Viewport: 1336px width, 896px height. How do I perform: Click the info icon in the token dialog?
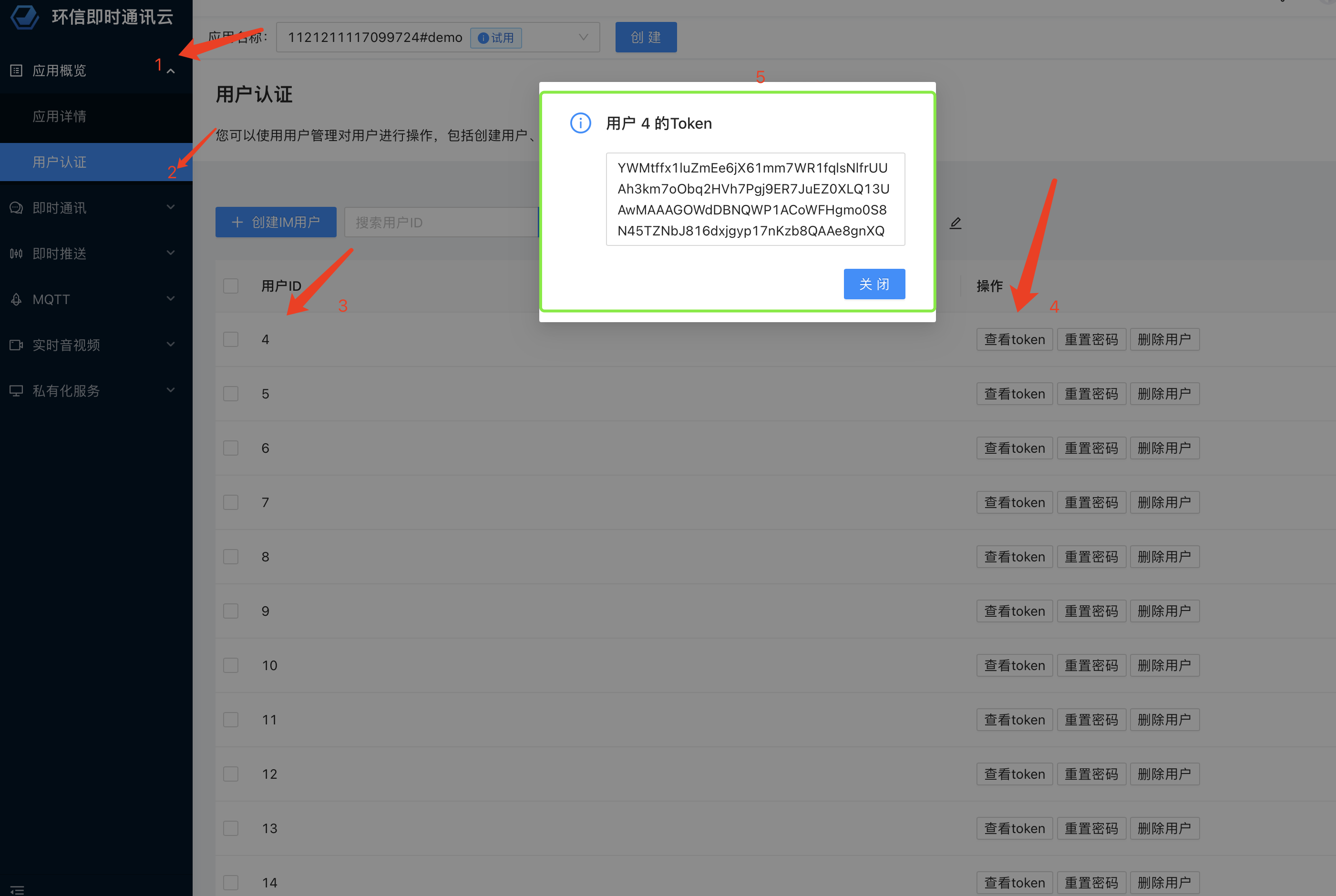click(580, 123)
